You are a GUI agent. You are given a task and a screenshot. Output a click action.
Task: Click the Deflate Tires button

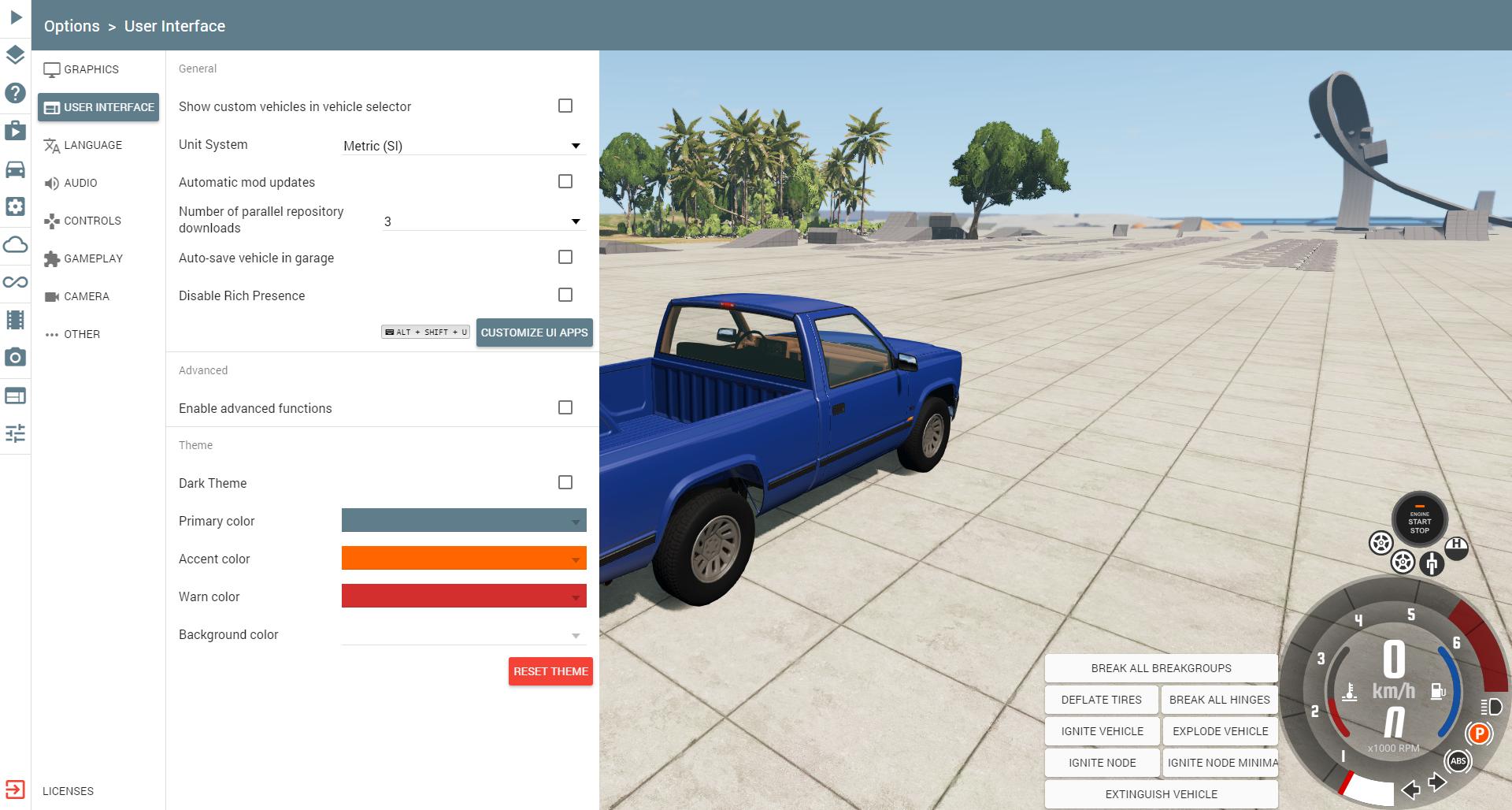coord(1101,700)
